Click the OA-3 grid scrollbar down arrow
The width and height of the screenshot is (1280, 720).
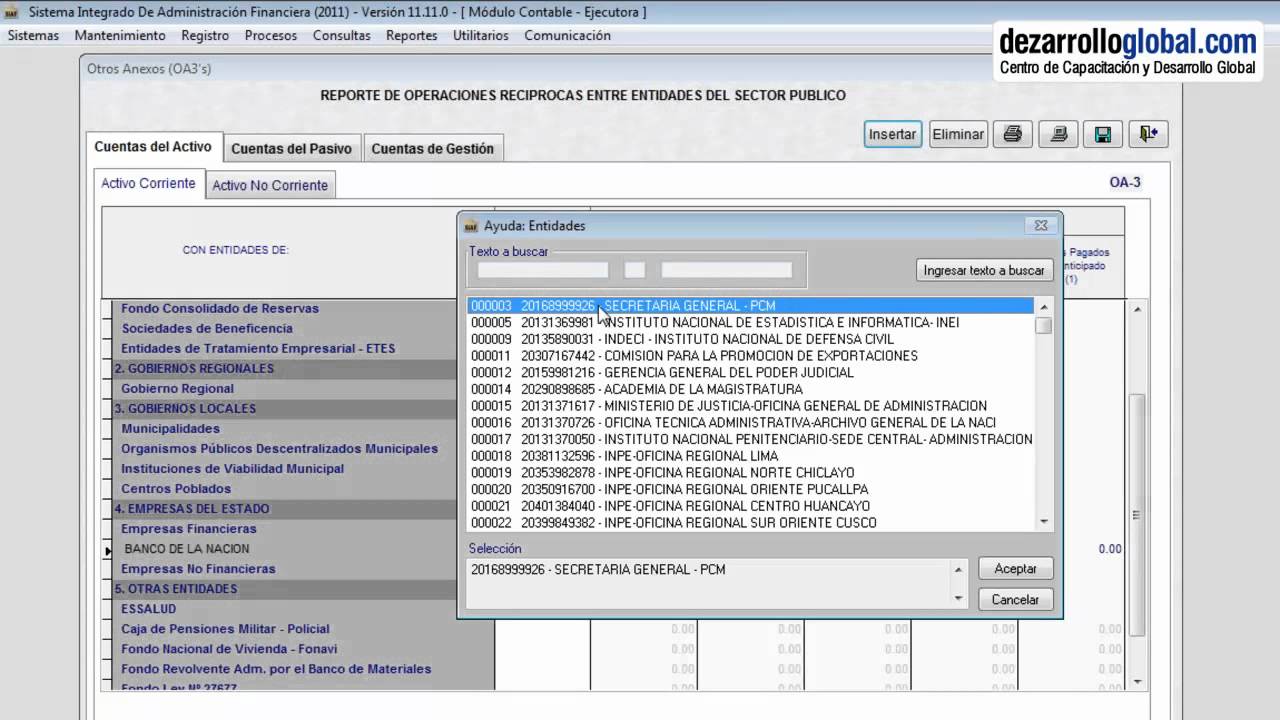pyautogui.click(x=1137, y=681)
